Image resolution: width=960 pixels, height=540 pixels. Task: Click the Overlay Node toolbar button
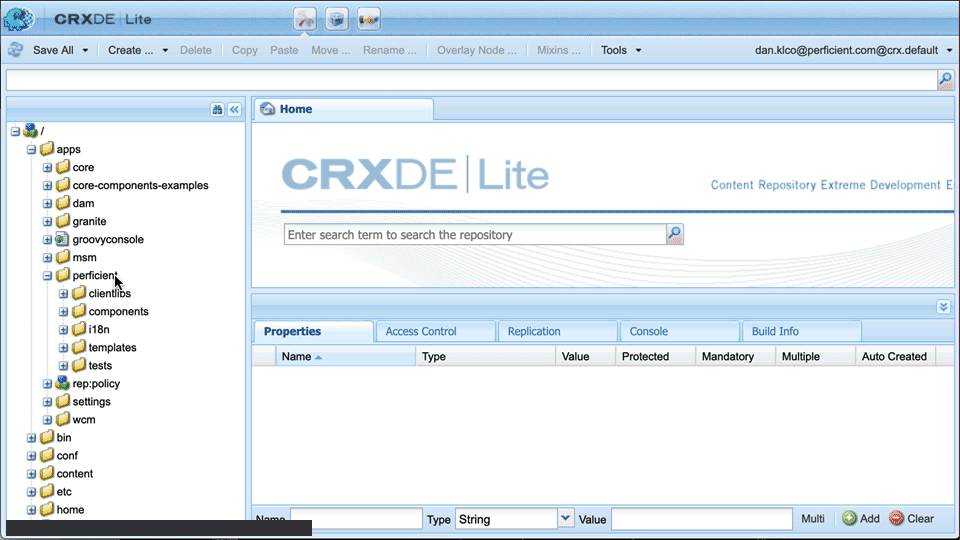476,50
